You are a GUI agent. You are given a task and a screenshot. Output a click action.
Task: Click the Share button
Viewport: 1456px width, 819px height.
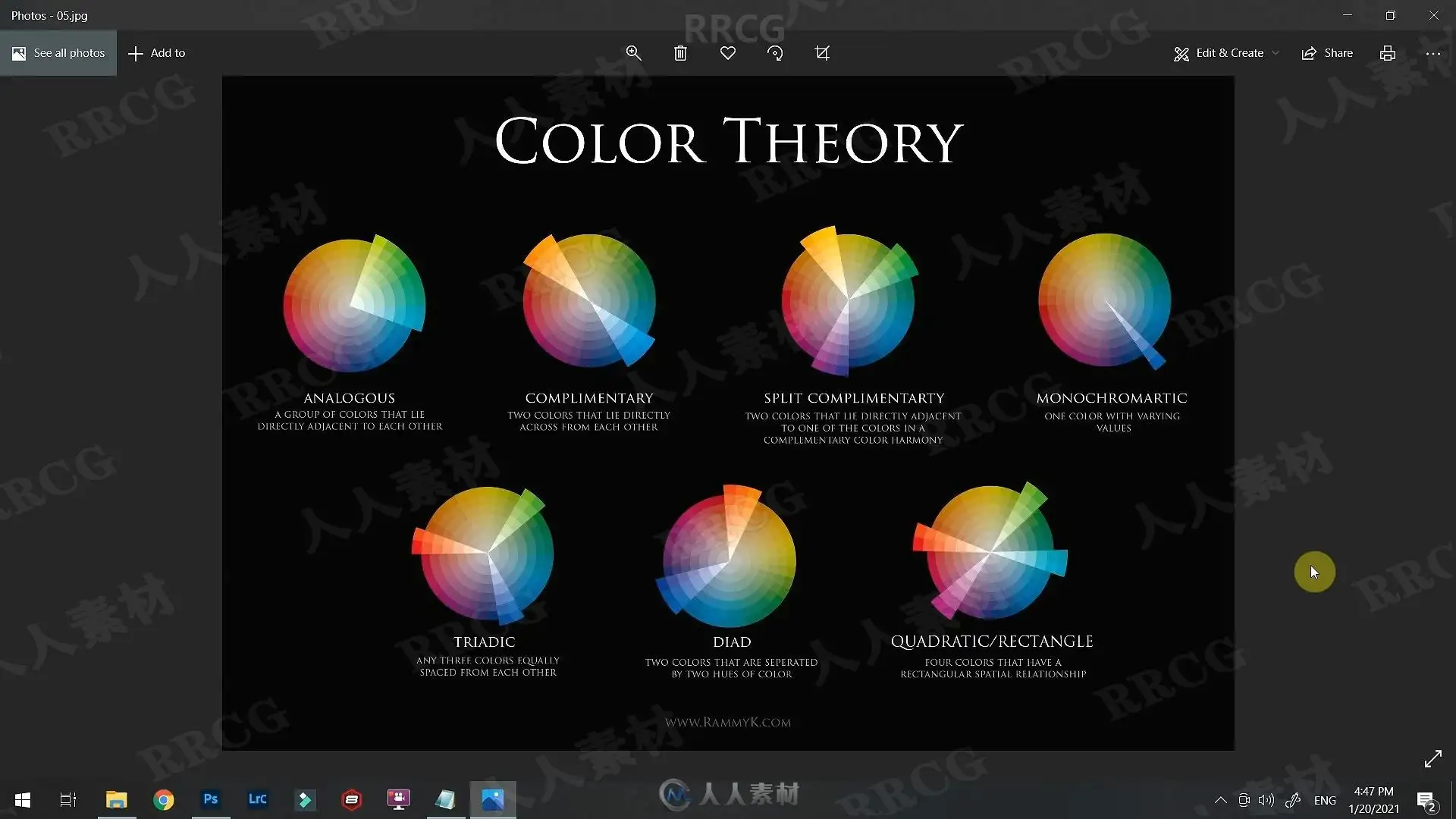(x=1327, y=53)
